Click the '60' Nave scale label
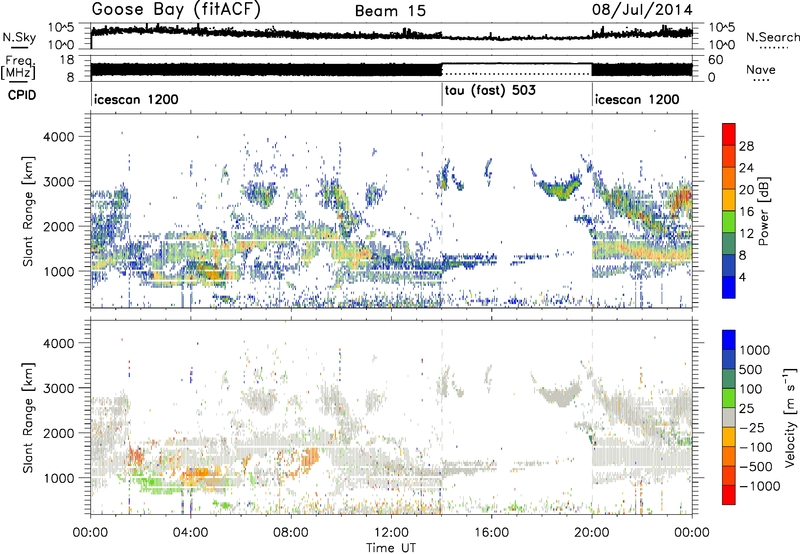This screenshot has width=800, height=554. [716, 60]
